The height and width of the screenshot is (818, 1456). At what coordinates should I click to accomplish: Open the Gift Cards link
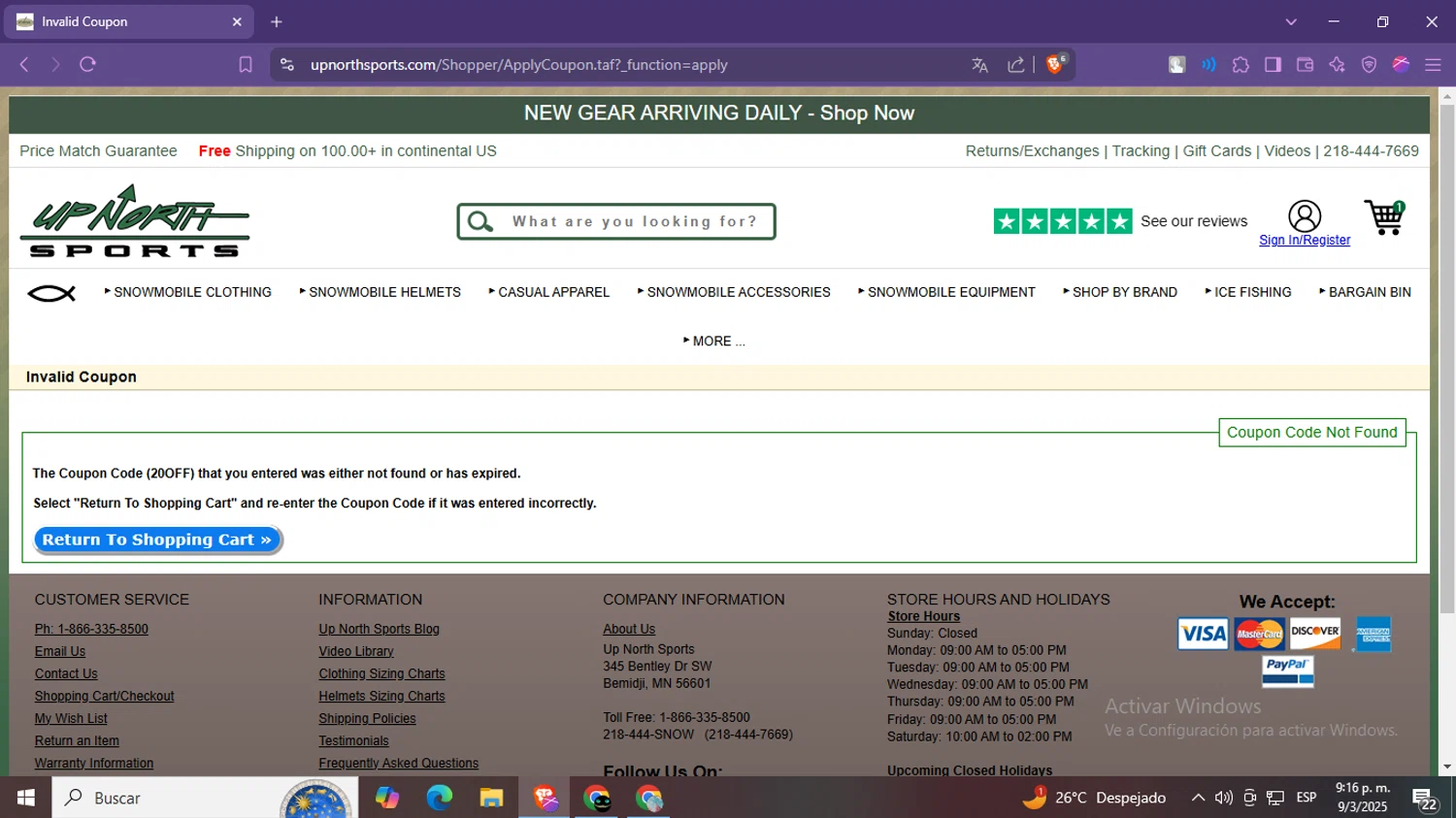[x=1217, y=151]
